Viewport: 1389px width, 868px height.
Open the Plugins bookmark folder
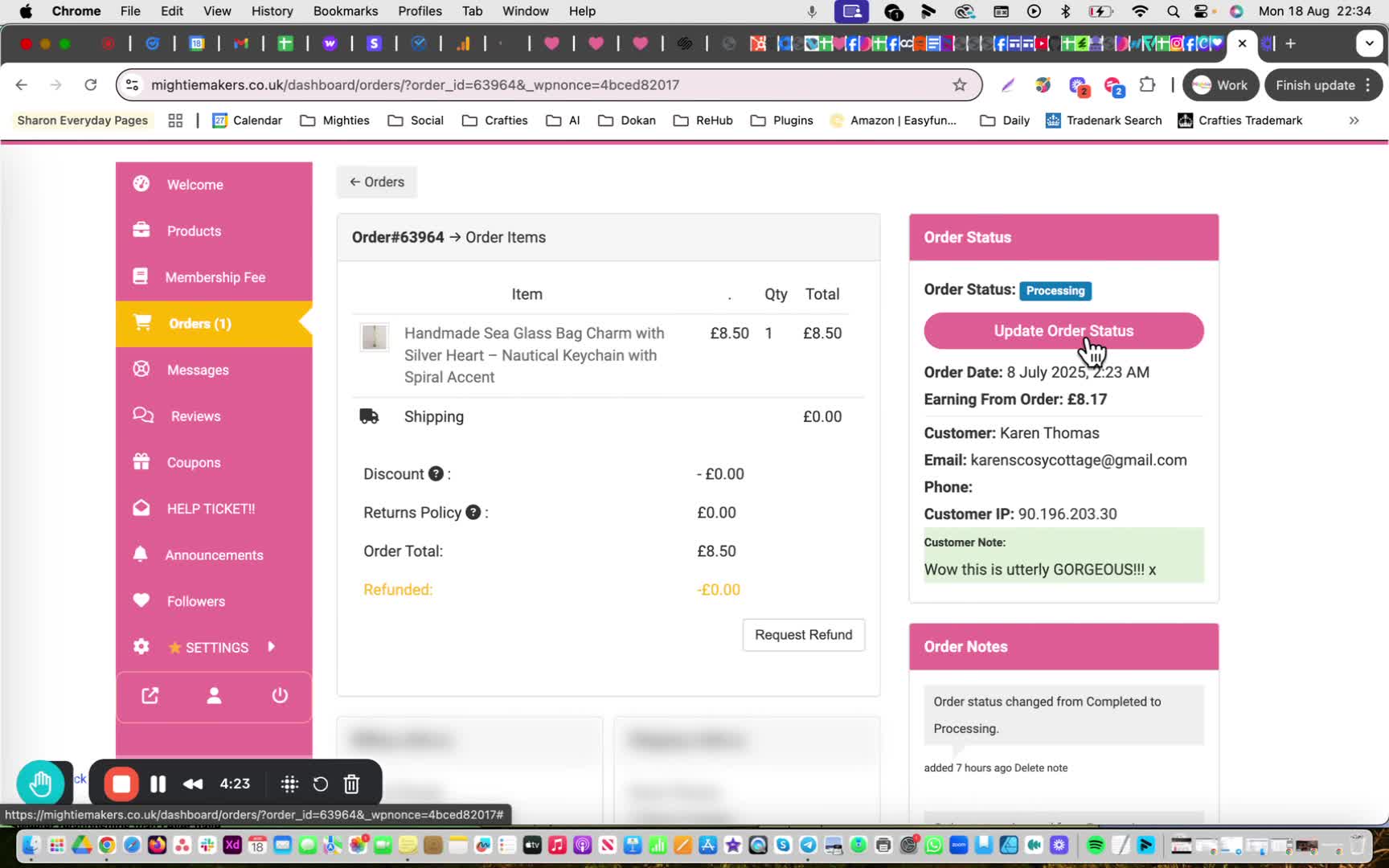pos(781,121)
